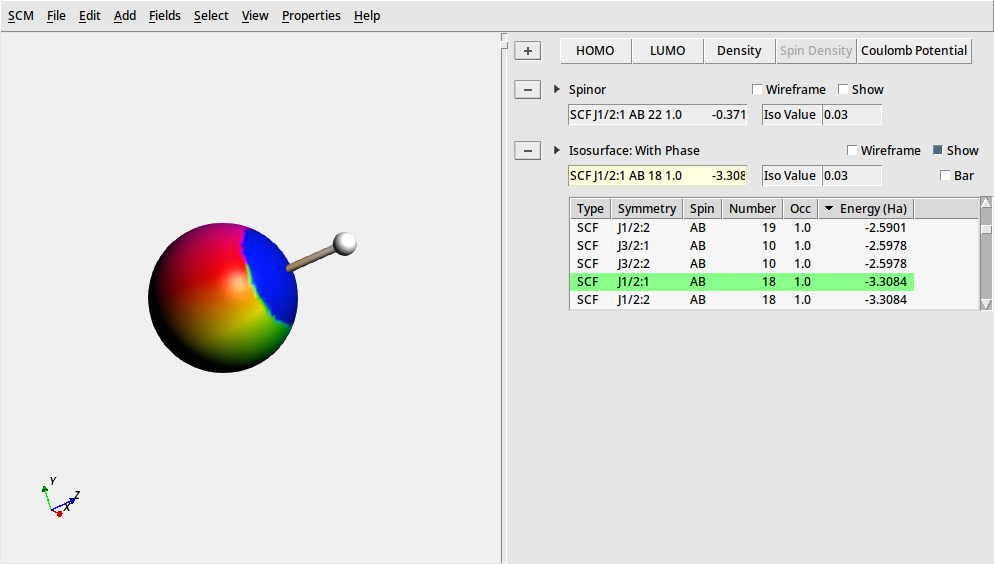Click the Coulomb Potential button
This screenshot has width=994, height=564.
(914, 51)
